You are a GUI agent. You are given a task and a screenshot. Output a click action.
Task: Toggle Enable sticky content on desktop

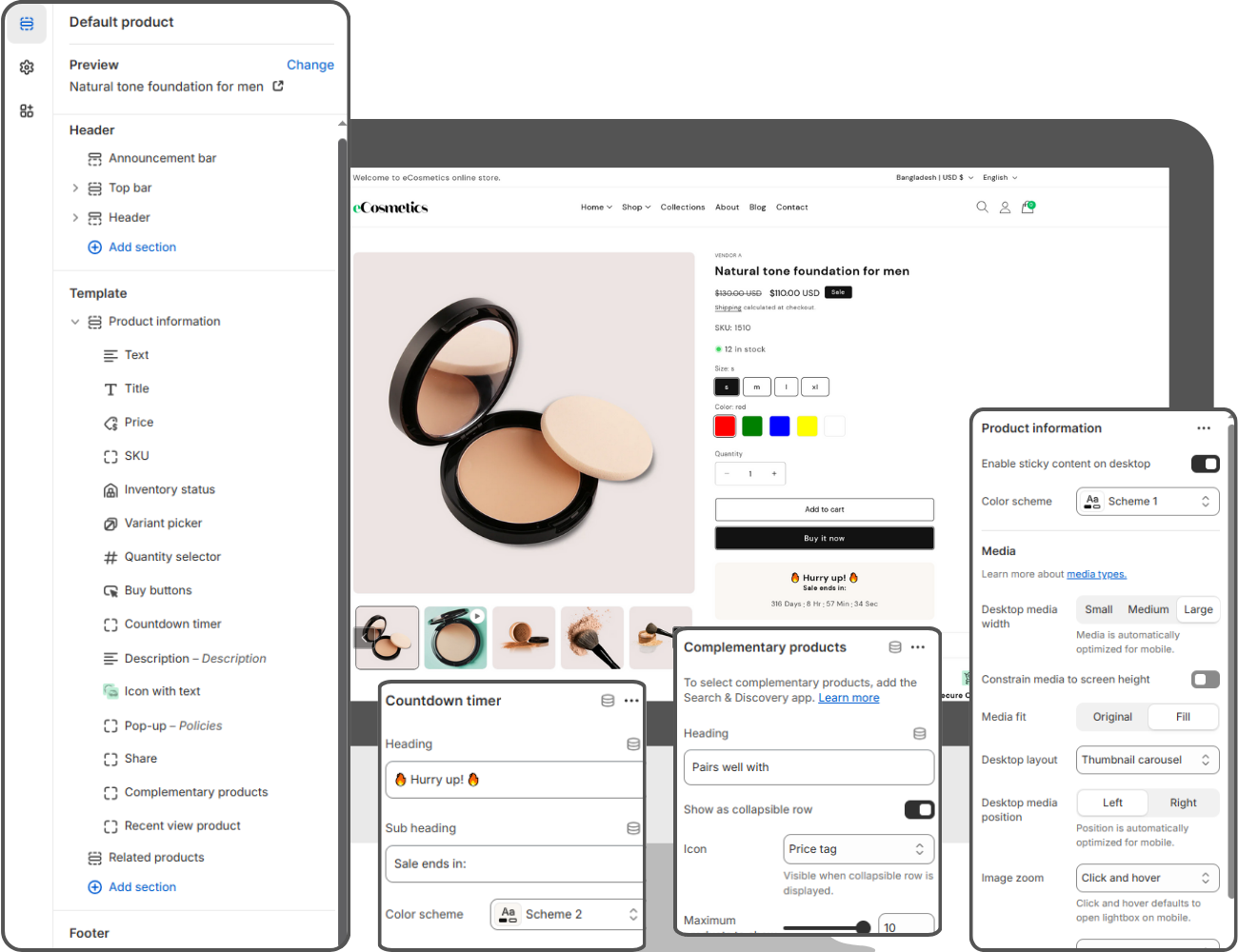tap(1206, 464)
